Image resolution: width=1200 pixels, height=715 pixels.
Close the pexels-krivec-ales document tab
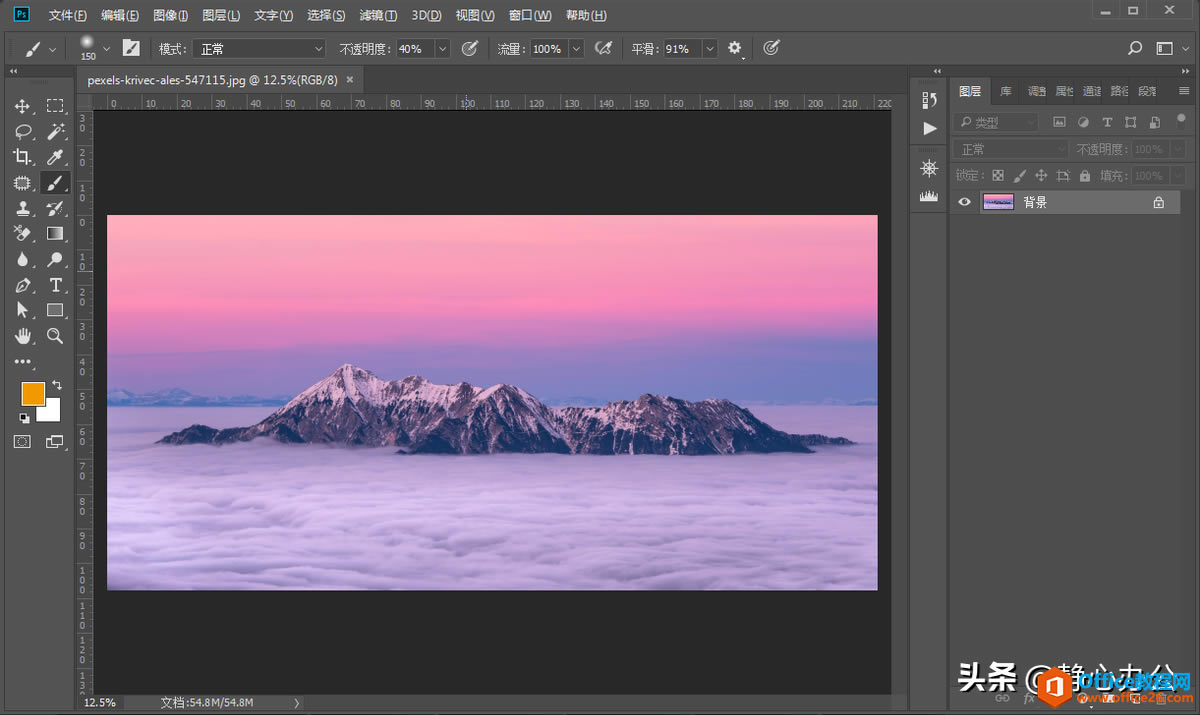349,79
